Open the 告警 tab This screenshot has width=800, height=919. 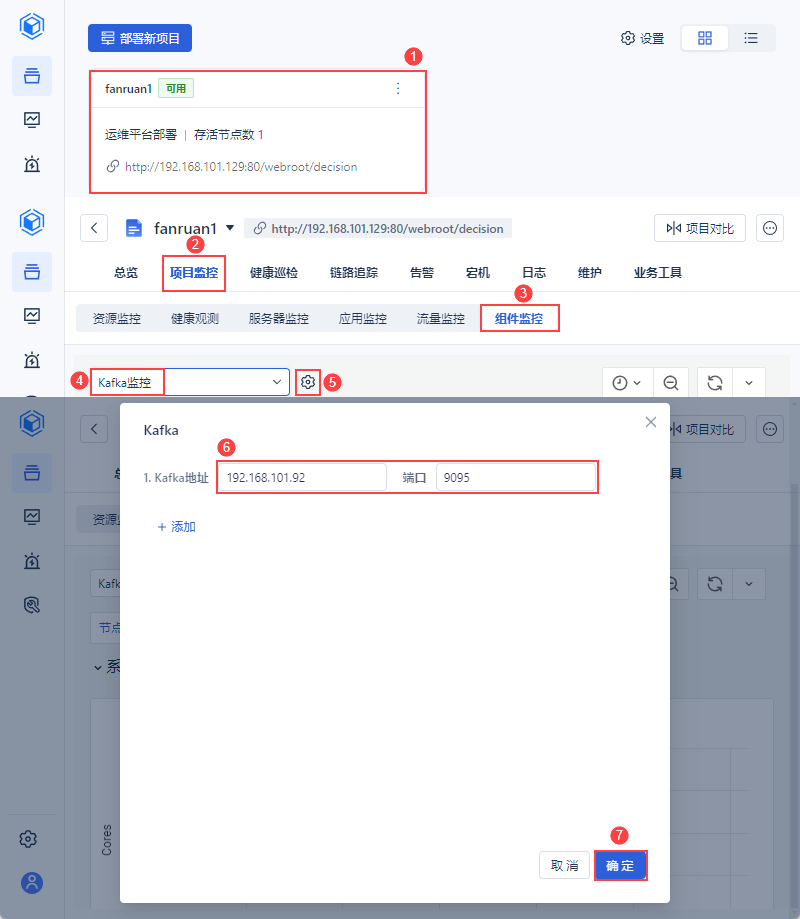pos(422,273)
